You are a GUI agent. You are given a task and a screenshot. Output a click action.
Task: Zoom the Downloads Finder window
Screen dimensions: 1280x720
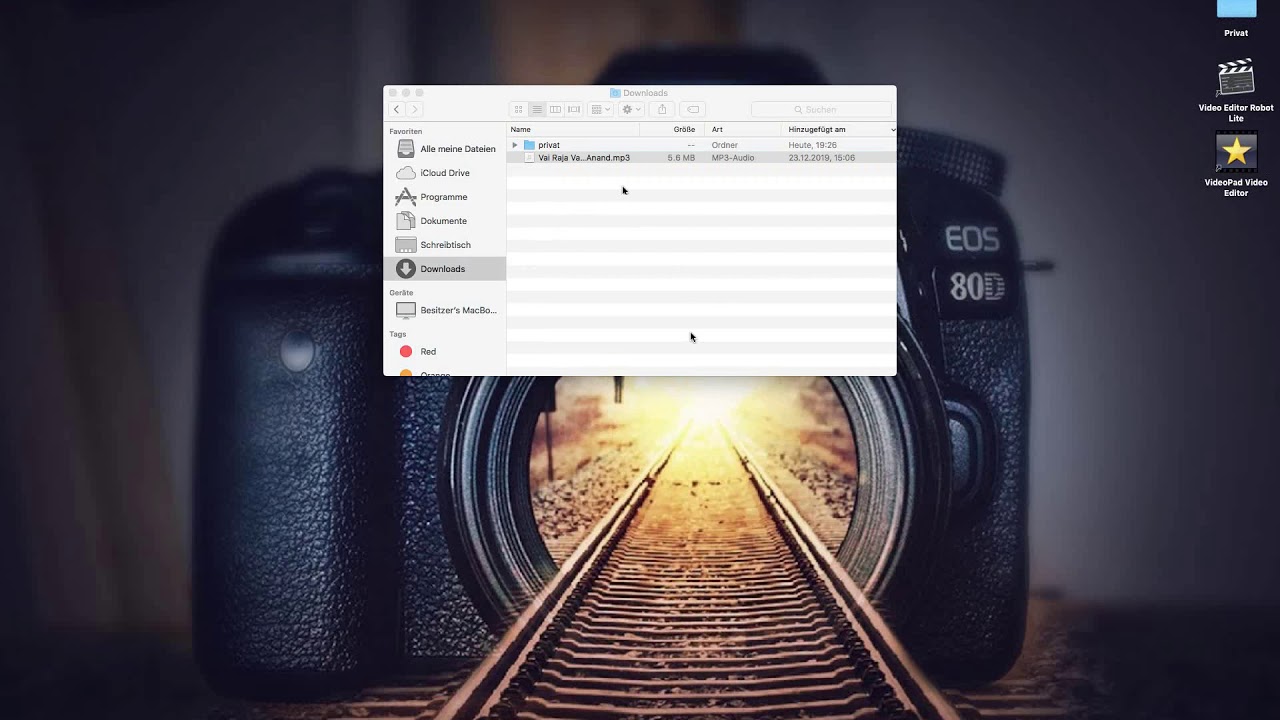(420, 93)
